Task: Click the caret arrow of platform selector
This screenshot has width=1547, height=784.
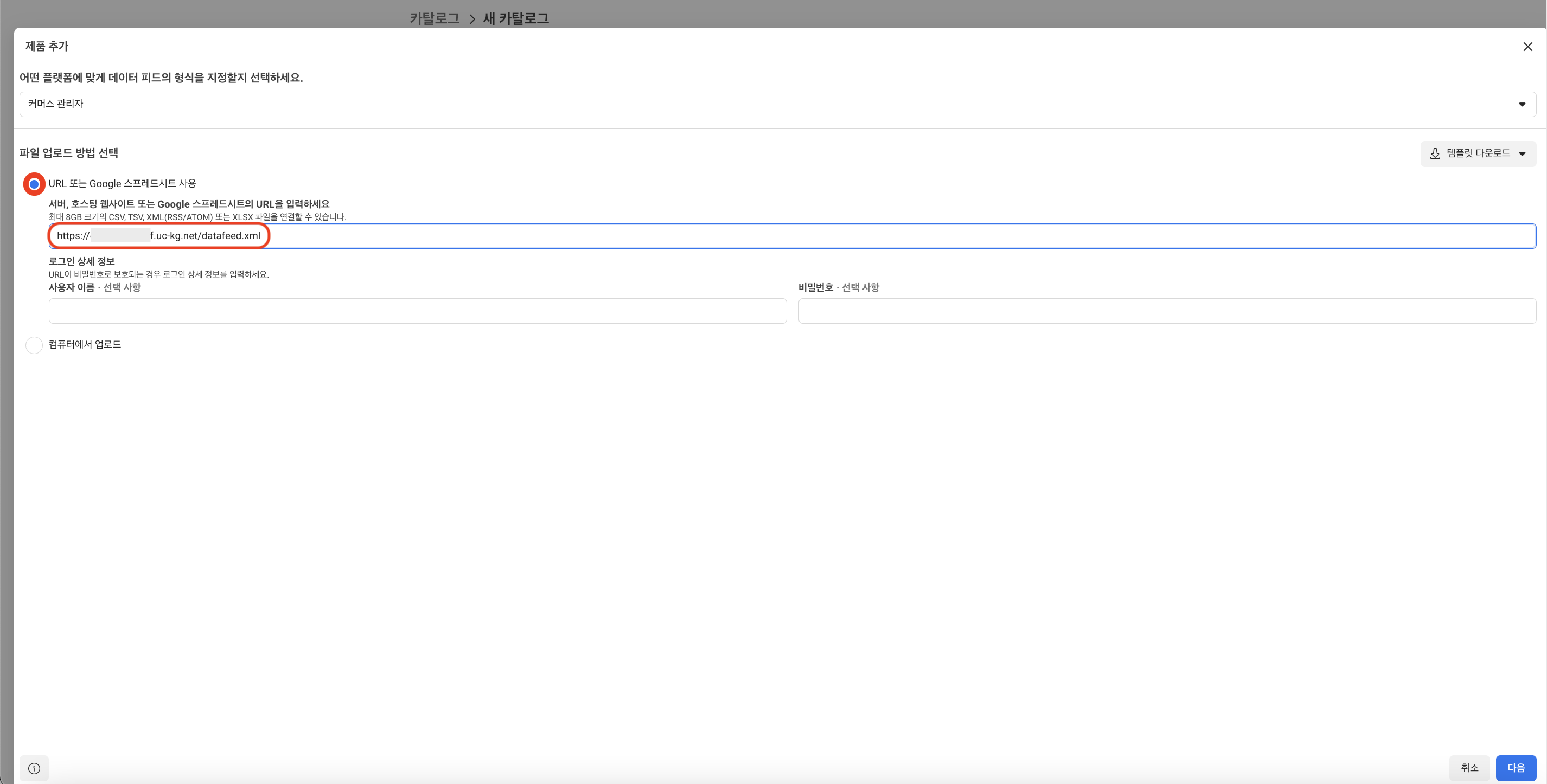Action: (x=1522, y=105)
